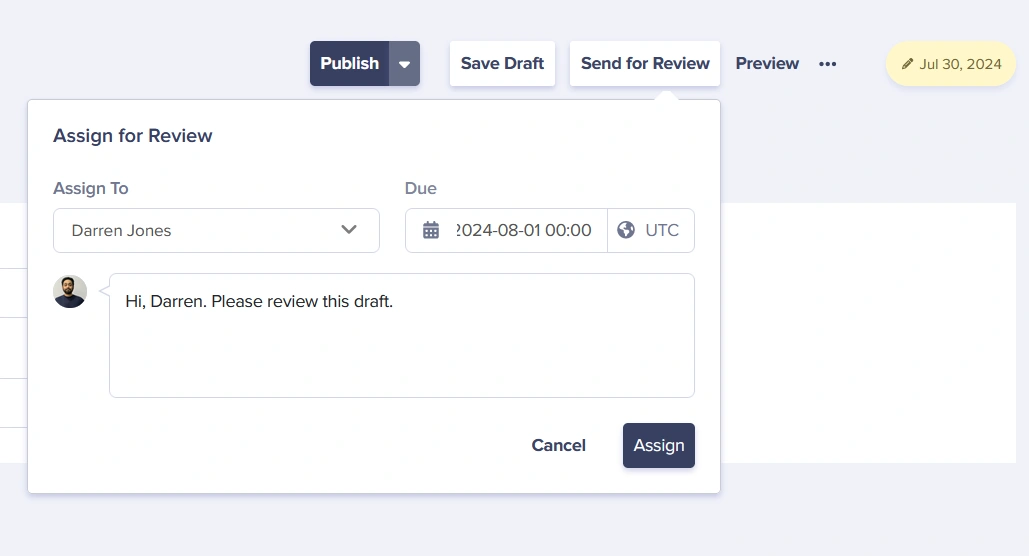Screen dimensions: 1029x556
Task: Click Save Draft
Action: 502,63
